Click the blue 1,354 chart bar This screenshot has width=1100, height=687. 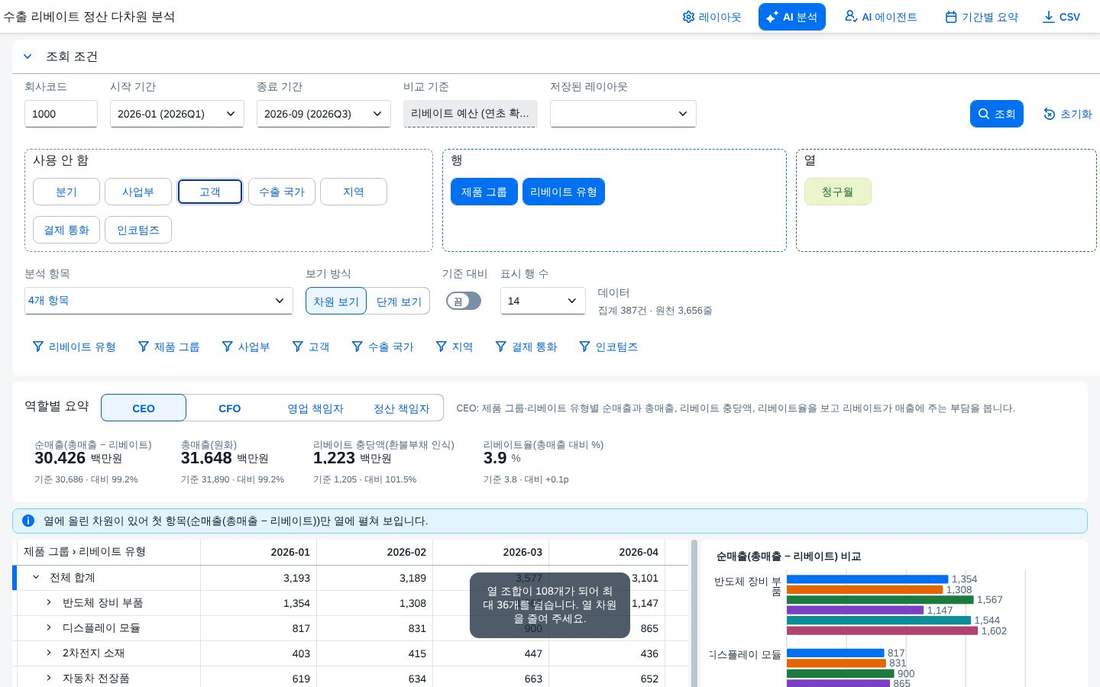[x=867, y=579]
